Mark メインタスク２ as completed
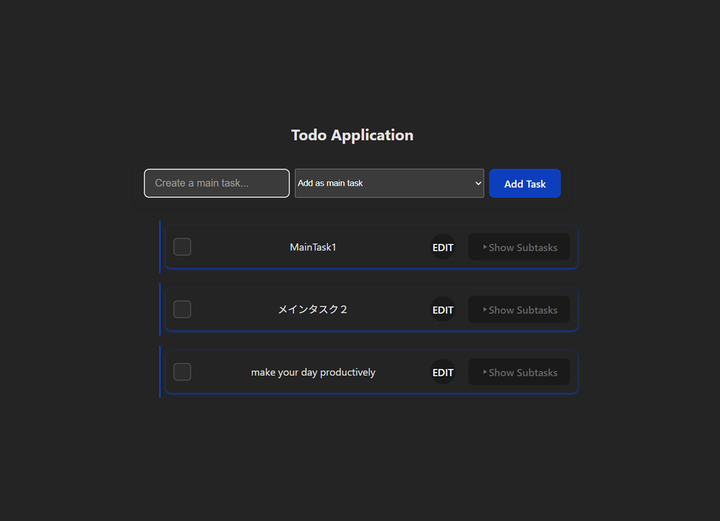The width and height of the screenshot is (720, 521). pos(182,310)
